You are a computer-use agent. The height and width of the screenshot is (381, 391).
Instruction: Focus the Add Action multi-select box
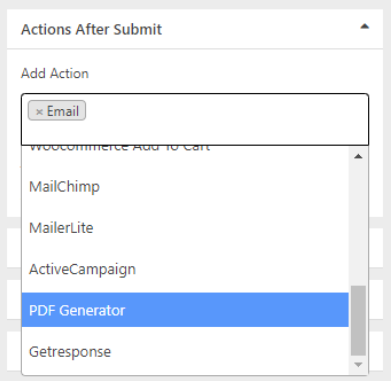(x=195, y=119)
